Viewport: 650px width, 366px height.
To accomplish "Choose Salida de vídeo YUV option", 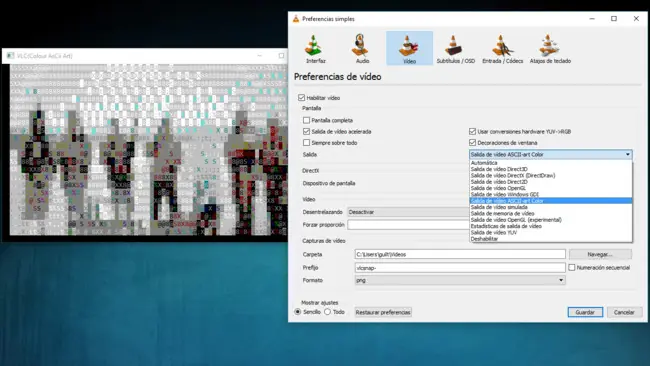I will click(551, 233).
